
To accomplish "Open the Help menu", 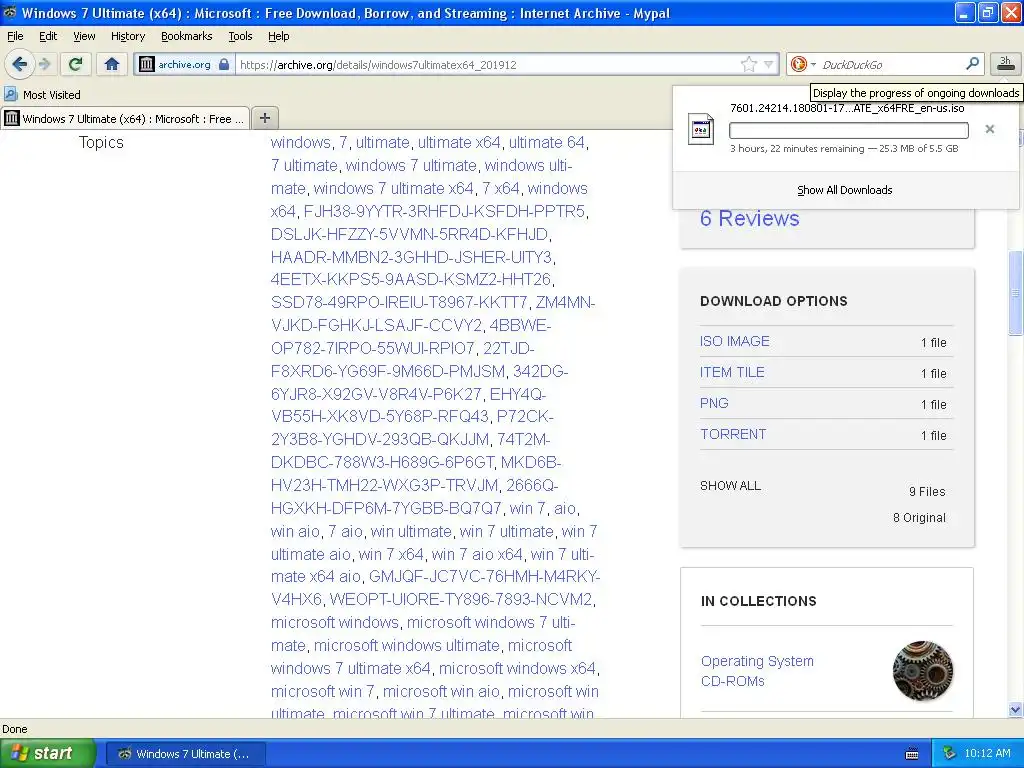I will (278, 36).
